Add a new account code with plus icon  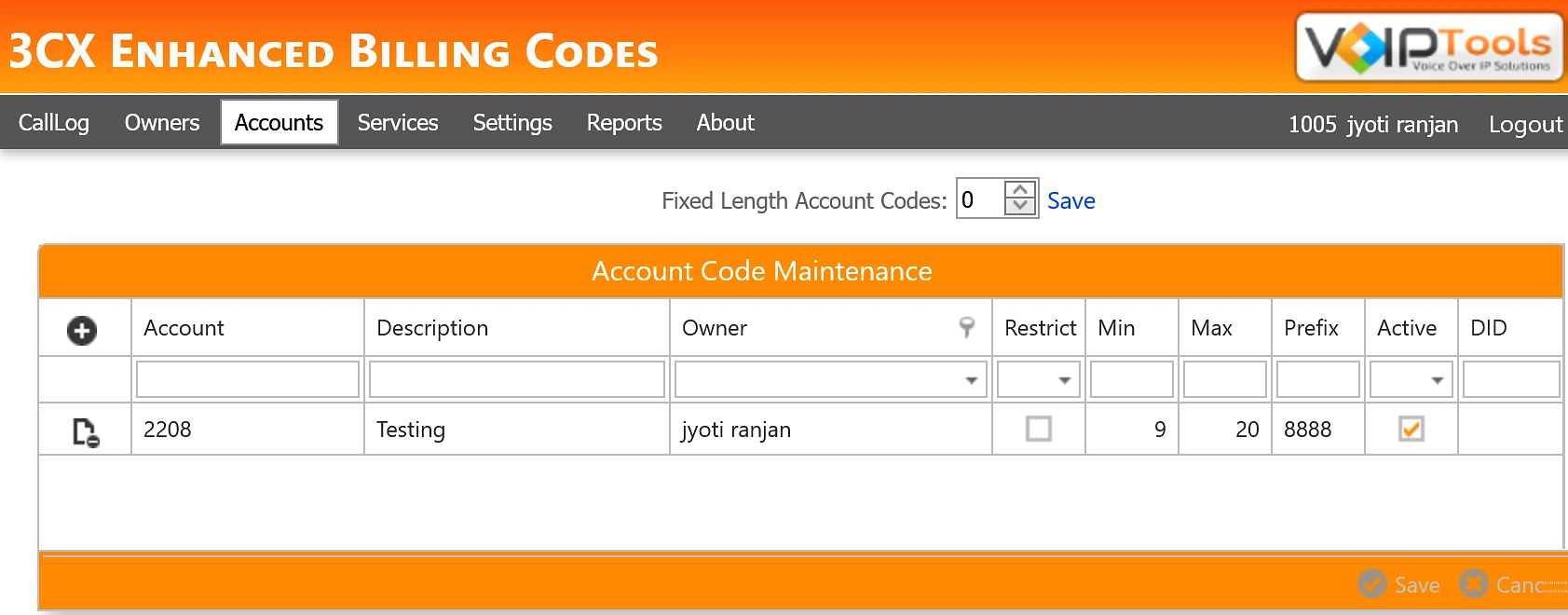coord(82,330)
